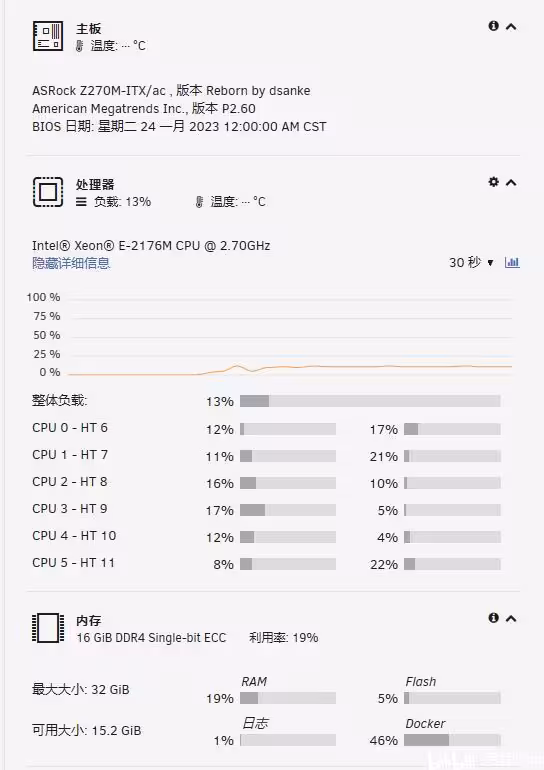Toggle the CPU chart bar-graph icon
544x770 pixels.
(x=512, y=262)
